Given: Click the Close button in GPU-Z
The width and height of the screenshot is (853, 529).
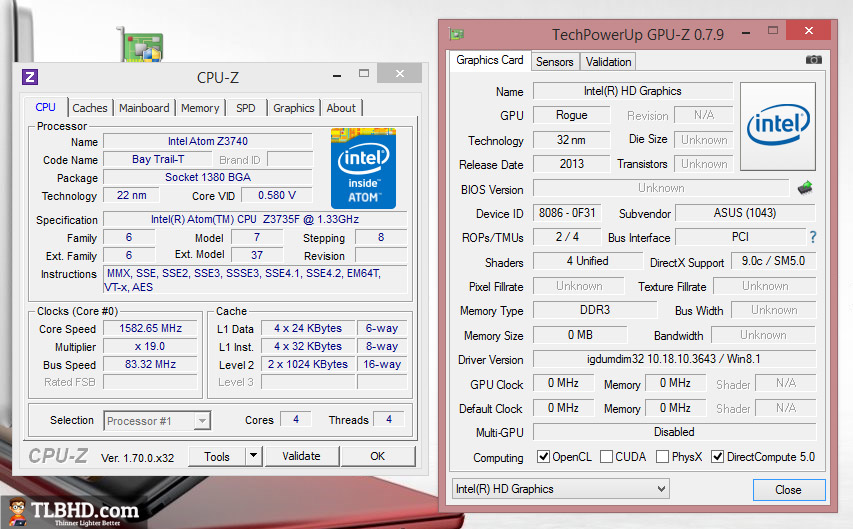Looking at the screenshot, I should (788, 490).
